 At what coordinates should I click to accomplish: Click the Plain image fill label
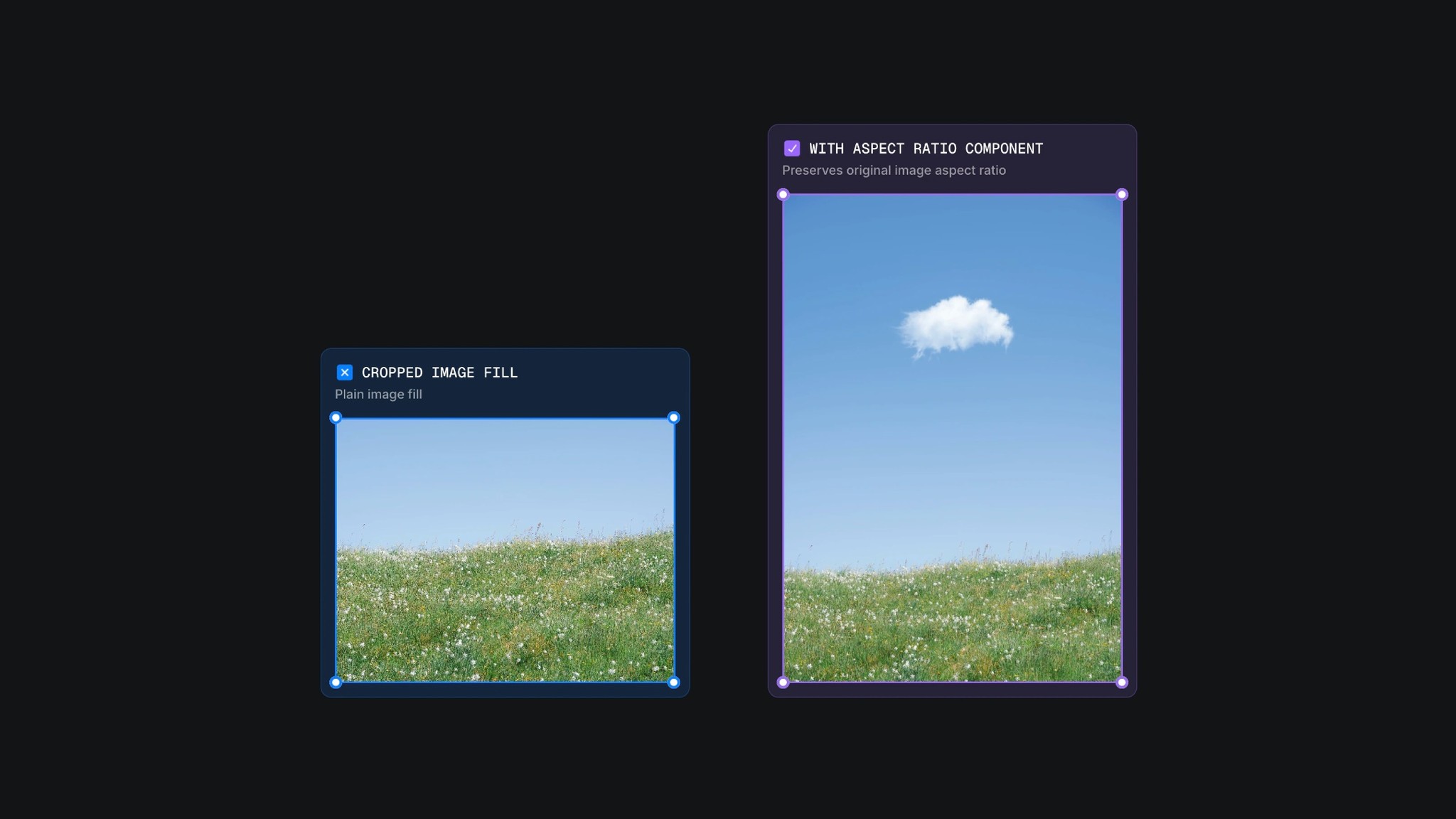point(378,394)
